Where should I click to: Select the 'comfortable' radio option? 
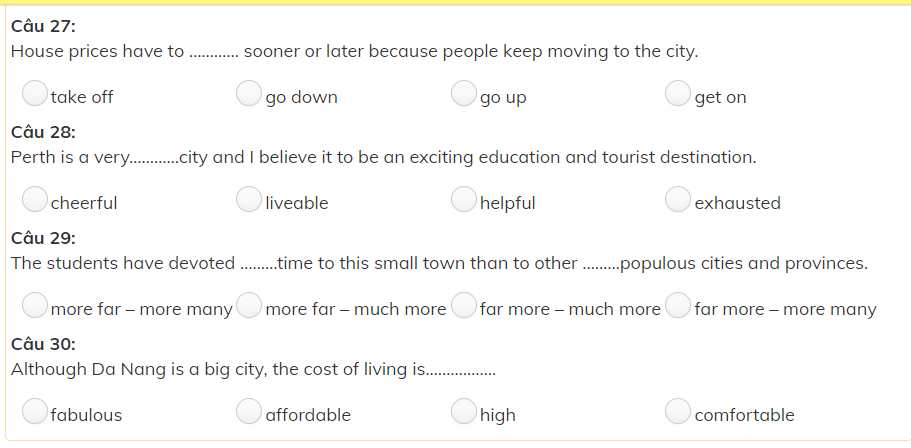coord(678,412)
